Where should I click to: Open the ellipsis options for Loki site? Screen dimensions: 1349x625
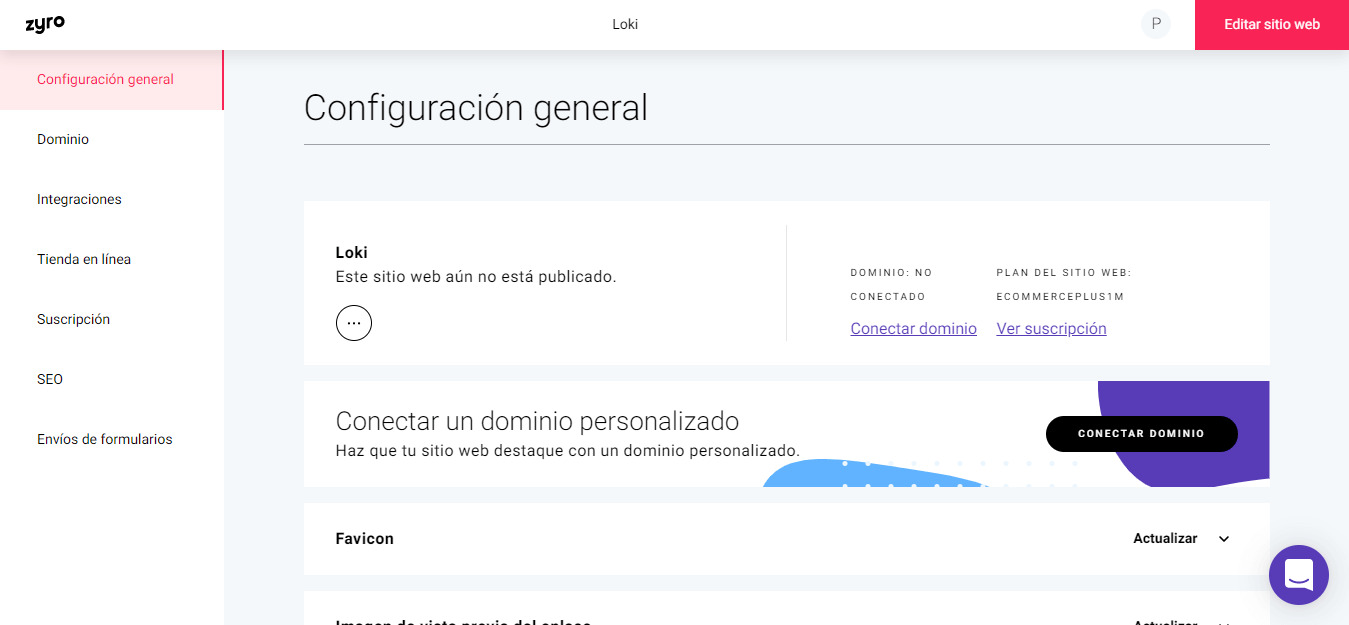(354, 322)
